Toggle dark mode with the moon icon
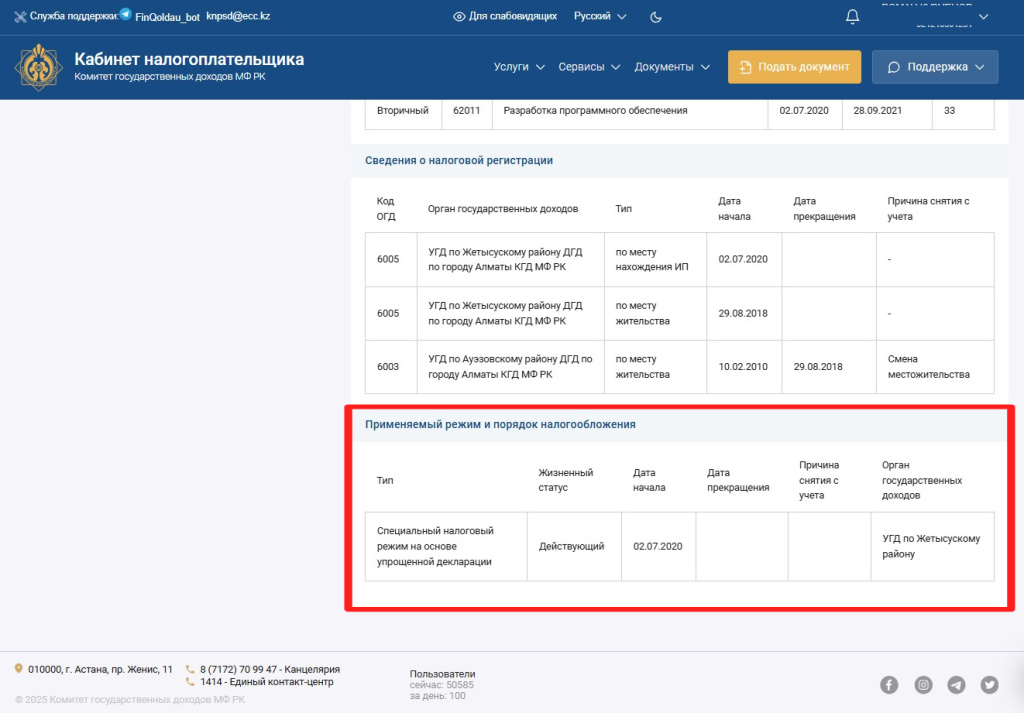Image resolution: width=1024 pixels, height=713 pixels. [x=656, y=17]
